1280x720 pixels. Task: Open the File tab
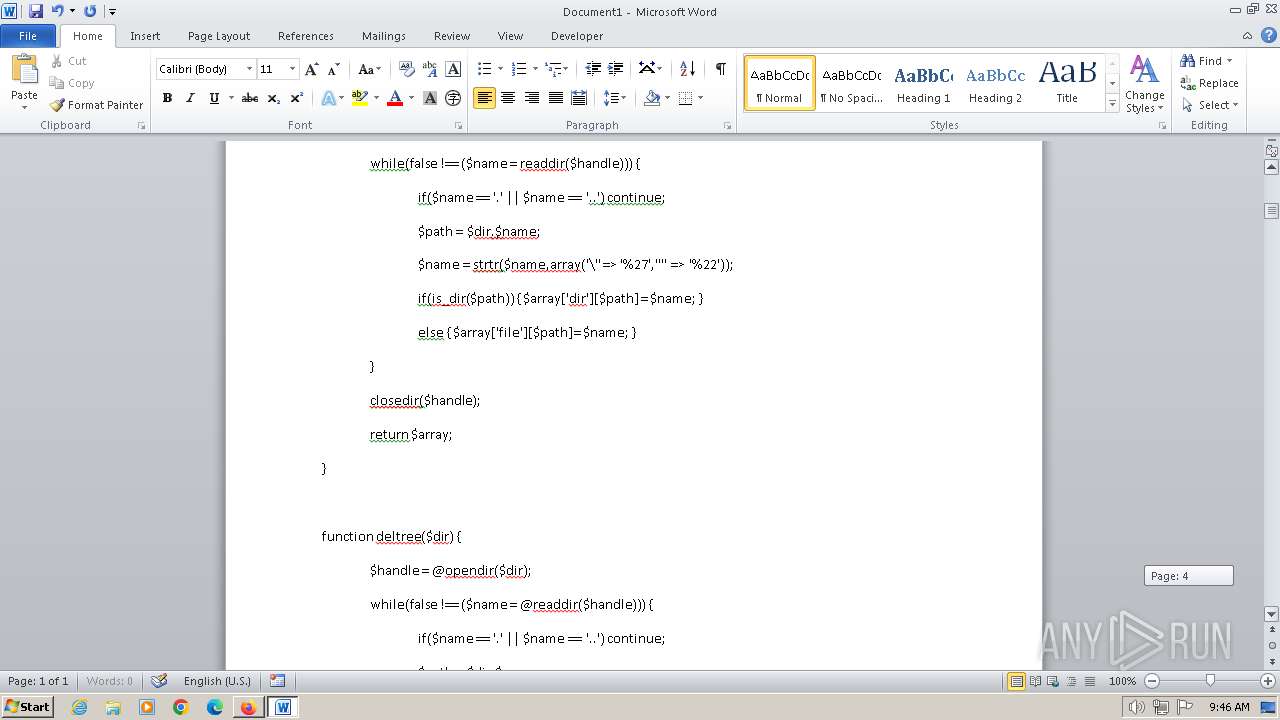28,36
